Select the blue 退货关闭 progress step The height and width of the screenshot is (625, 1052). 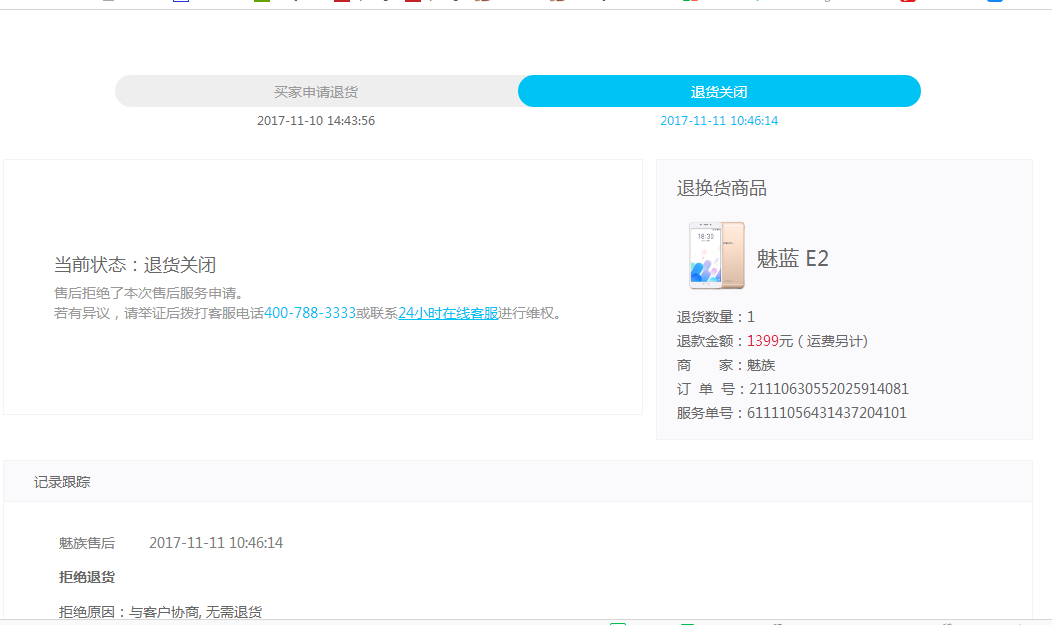tap(719, 92)
